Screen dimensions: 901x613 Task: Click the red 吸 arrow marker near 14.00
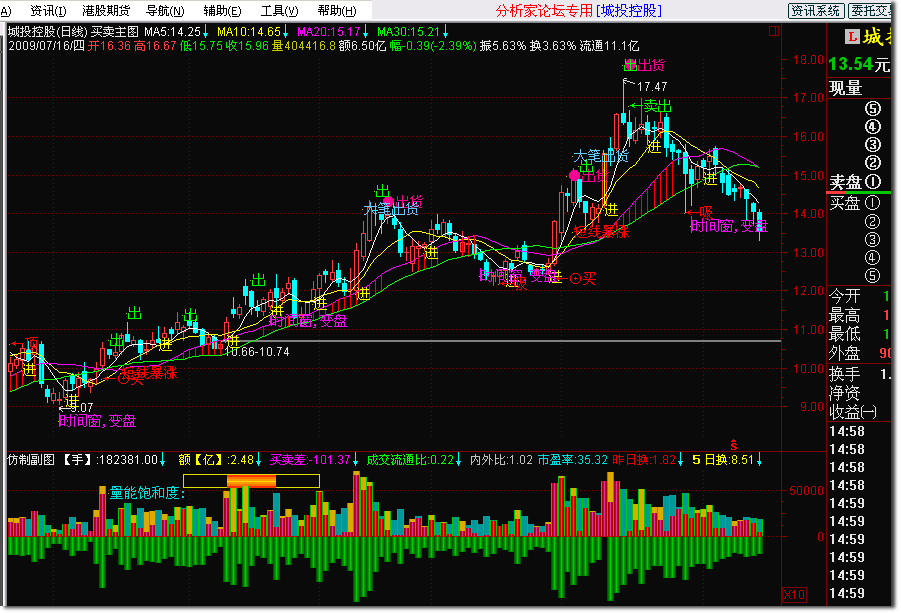(x=700, y=213)
